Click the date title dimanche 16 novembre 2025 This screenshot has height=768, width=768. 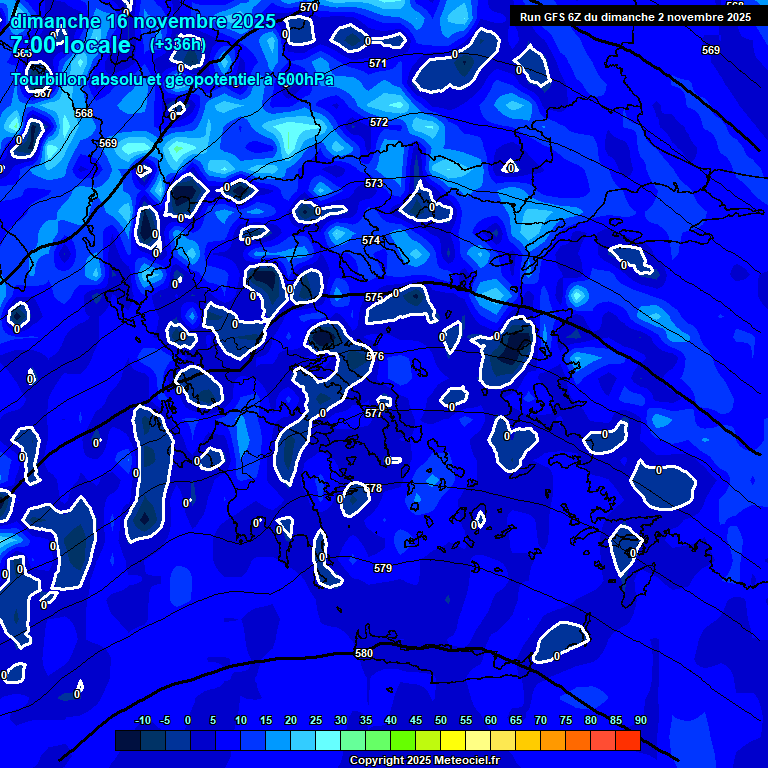pyautogui.click(x=143, y=21)
